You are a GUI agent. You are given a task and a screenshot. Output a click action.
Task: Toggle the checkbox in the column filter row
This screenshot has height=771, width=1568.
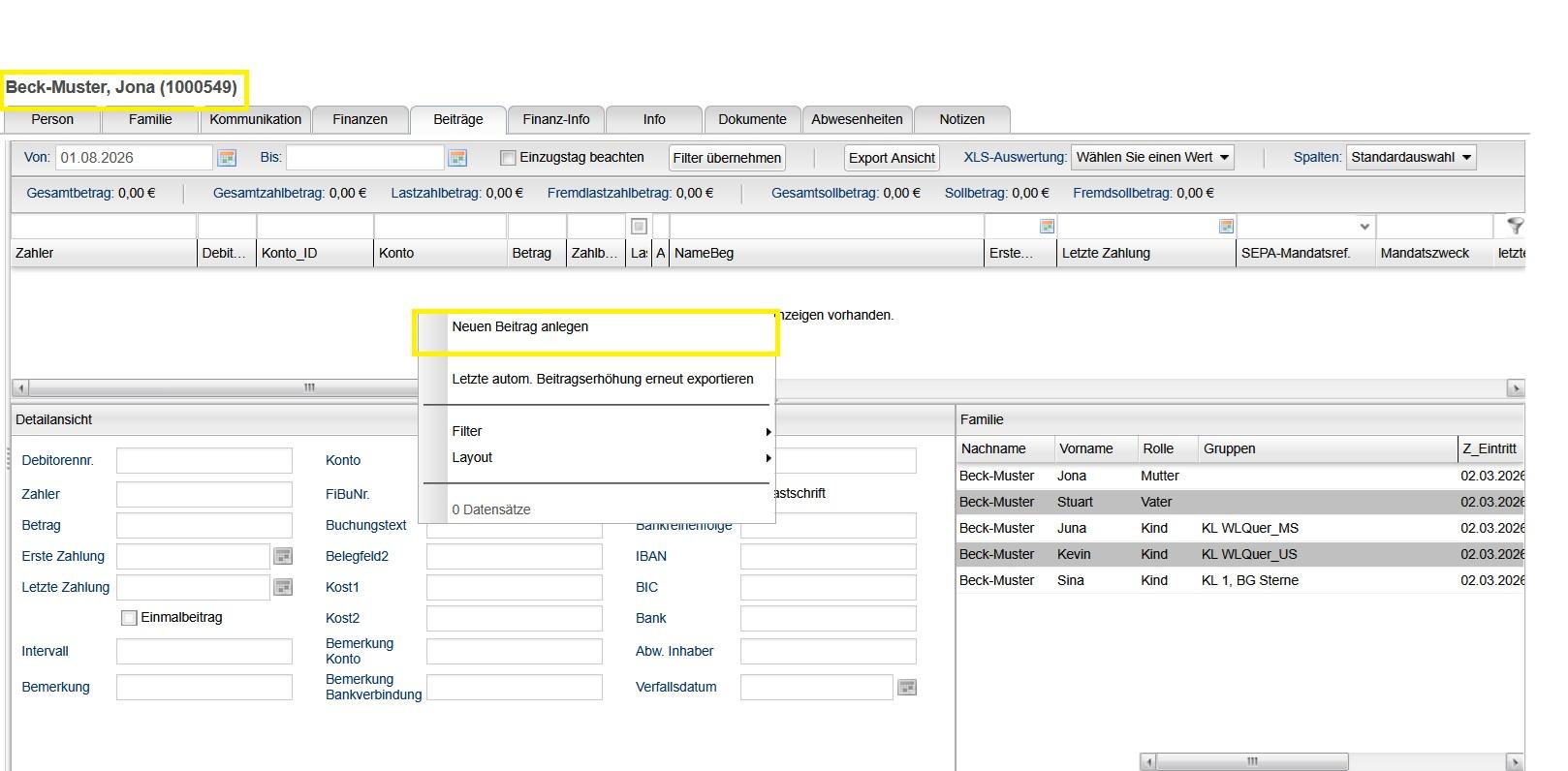click(x=639, y=227)
